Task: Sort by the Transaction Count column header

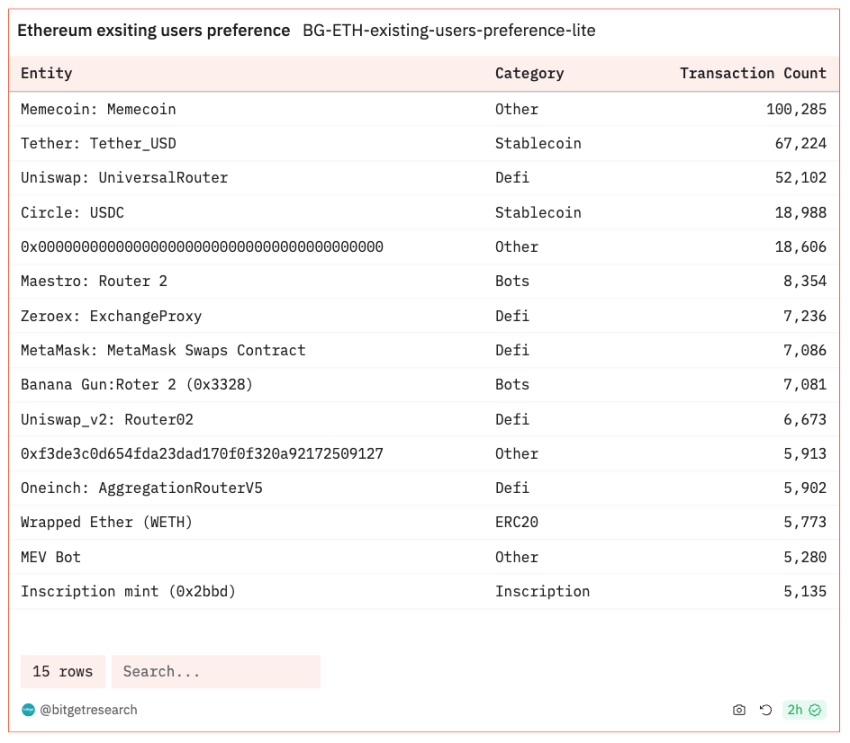Action: [752, 73]
